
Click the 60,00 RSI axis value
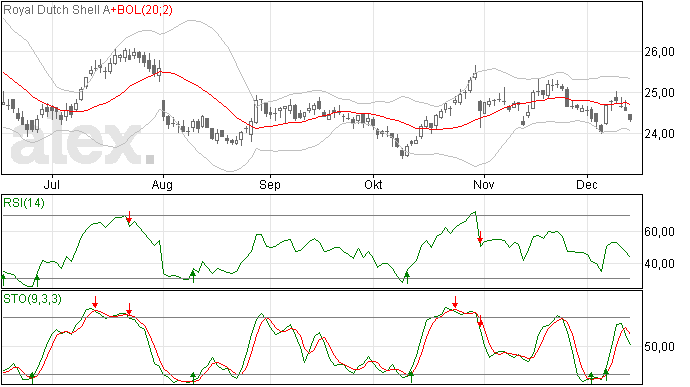click(x=659, y=232)
